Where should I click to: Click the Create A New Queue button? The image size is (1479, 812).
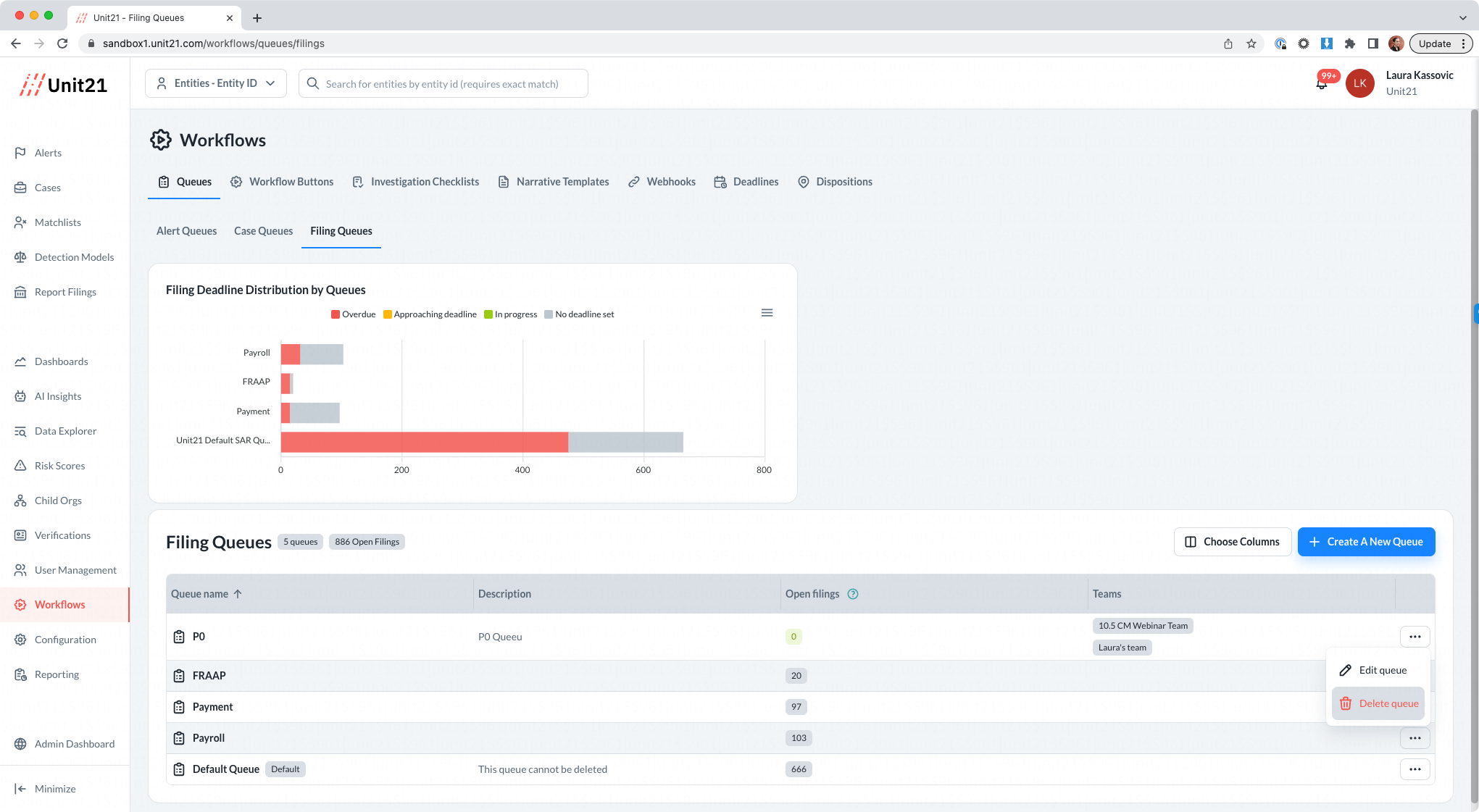[x=1366, y=542]
